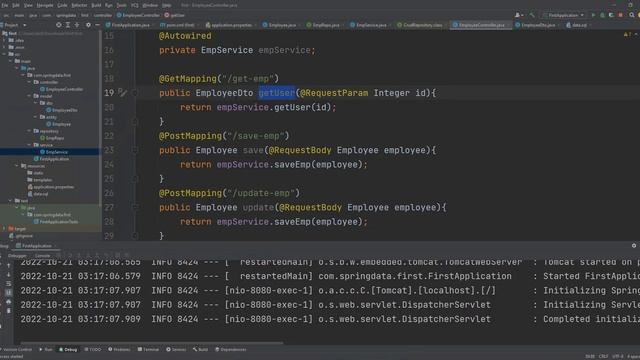
Task: Click the Build hammer icon in toolbar
Action: click(532, 15)
